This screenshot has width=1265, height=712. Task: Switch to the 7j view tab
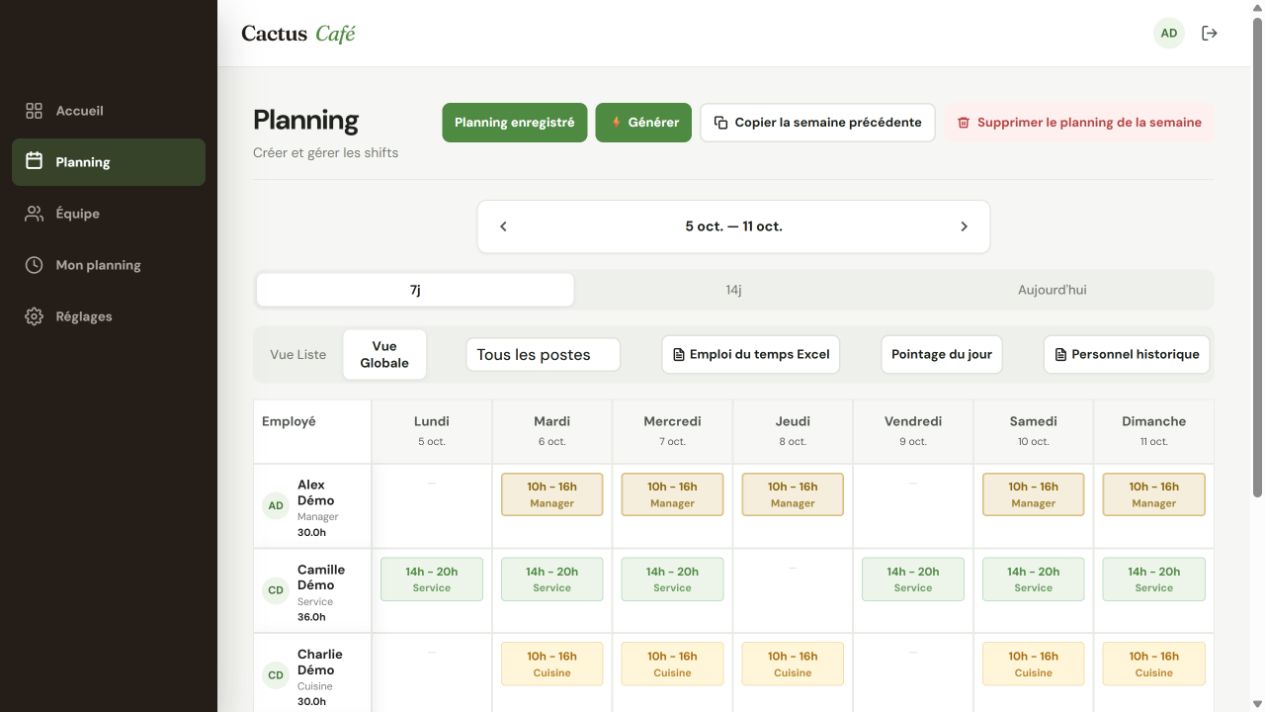415,290
